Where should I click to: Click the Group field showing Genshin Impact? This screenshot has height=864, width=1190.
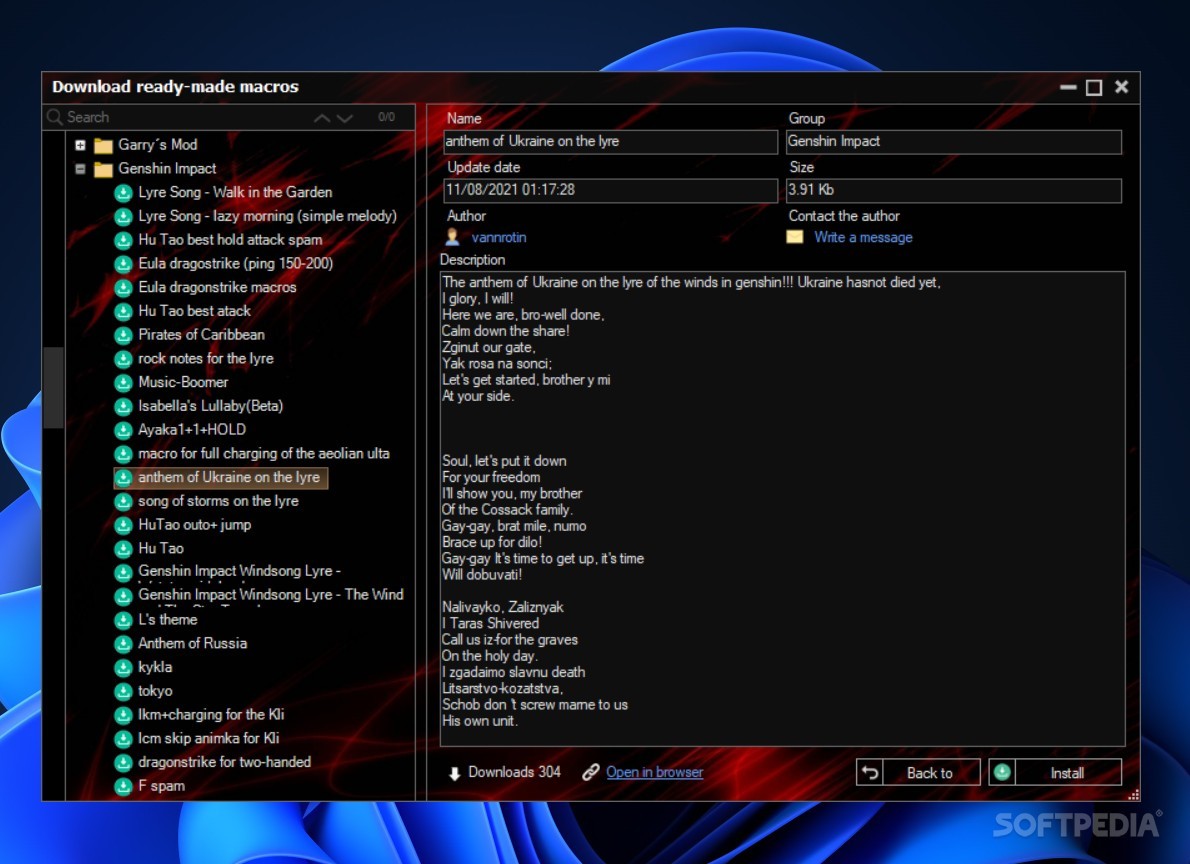[x=954, y=142]
